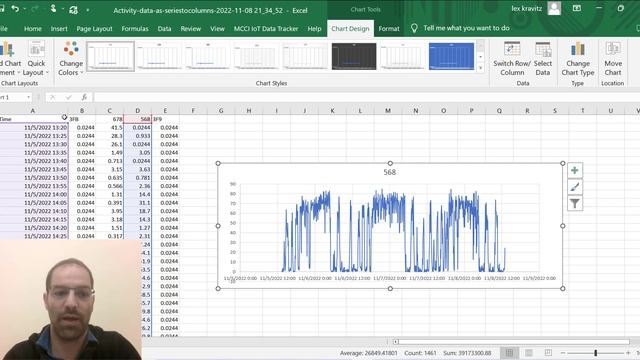Open the Quick Layout menu

(x=36, y=59)
